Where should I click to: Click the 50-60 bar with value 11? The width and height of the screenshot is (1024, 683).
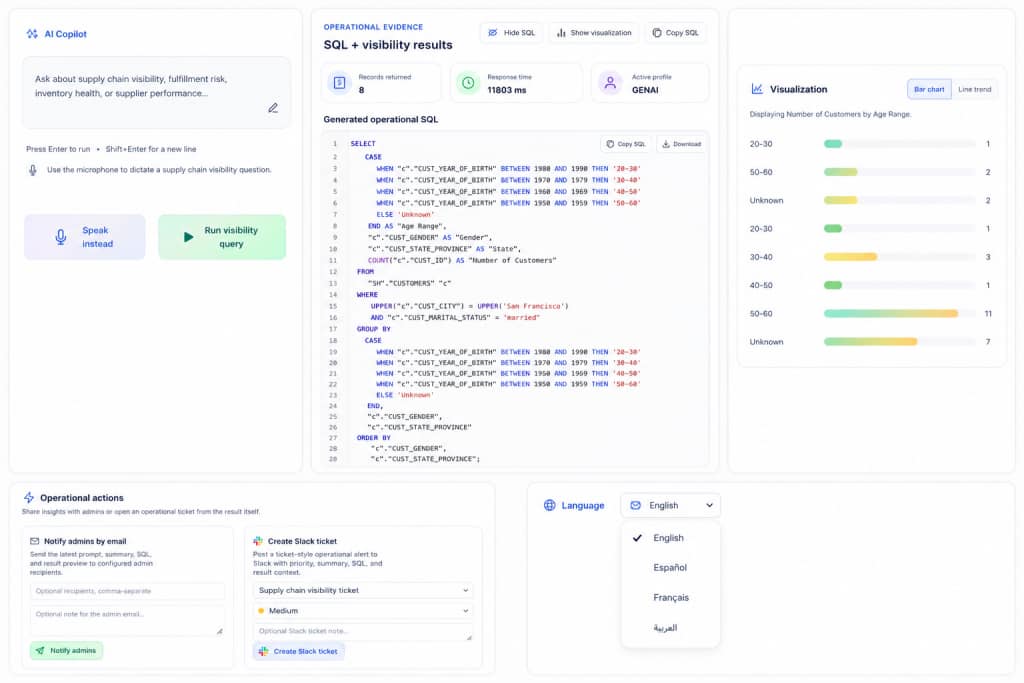pyautogui.click(x=891, y=314)
